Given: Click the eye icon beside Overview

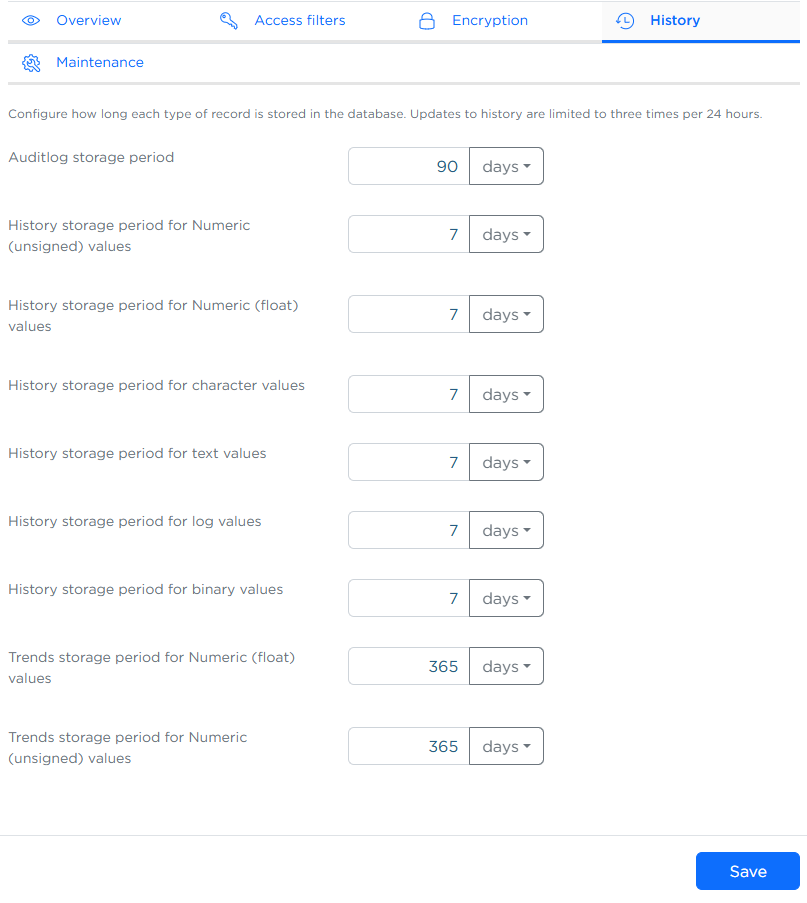Looking at the screenshot, I should point(31,20).
